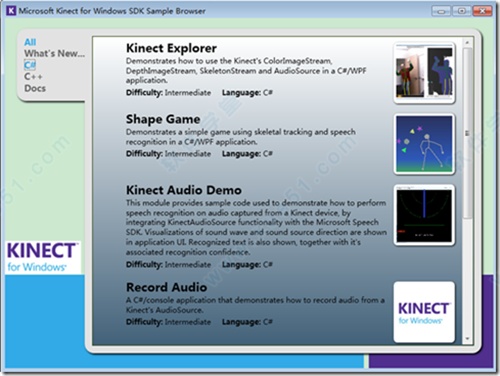The image size is (500, 376).
Task: Filter samples by C++ in sidebar
Action: (33, 77)
